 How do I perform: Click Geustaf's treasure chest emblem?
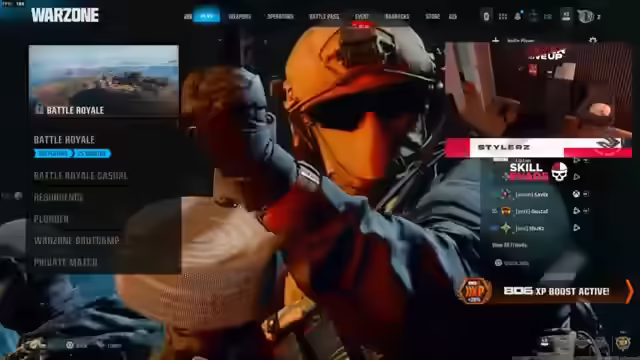pos(506,211)
